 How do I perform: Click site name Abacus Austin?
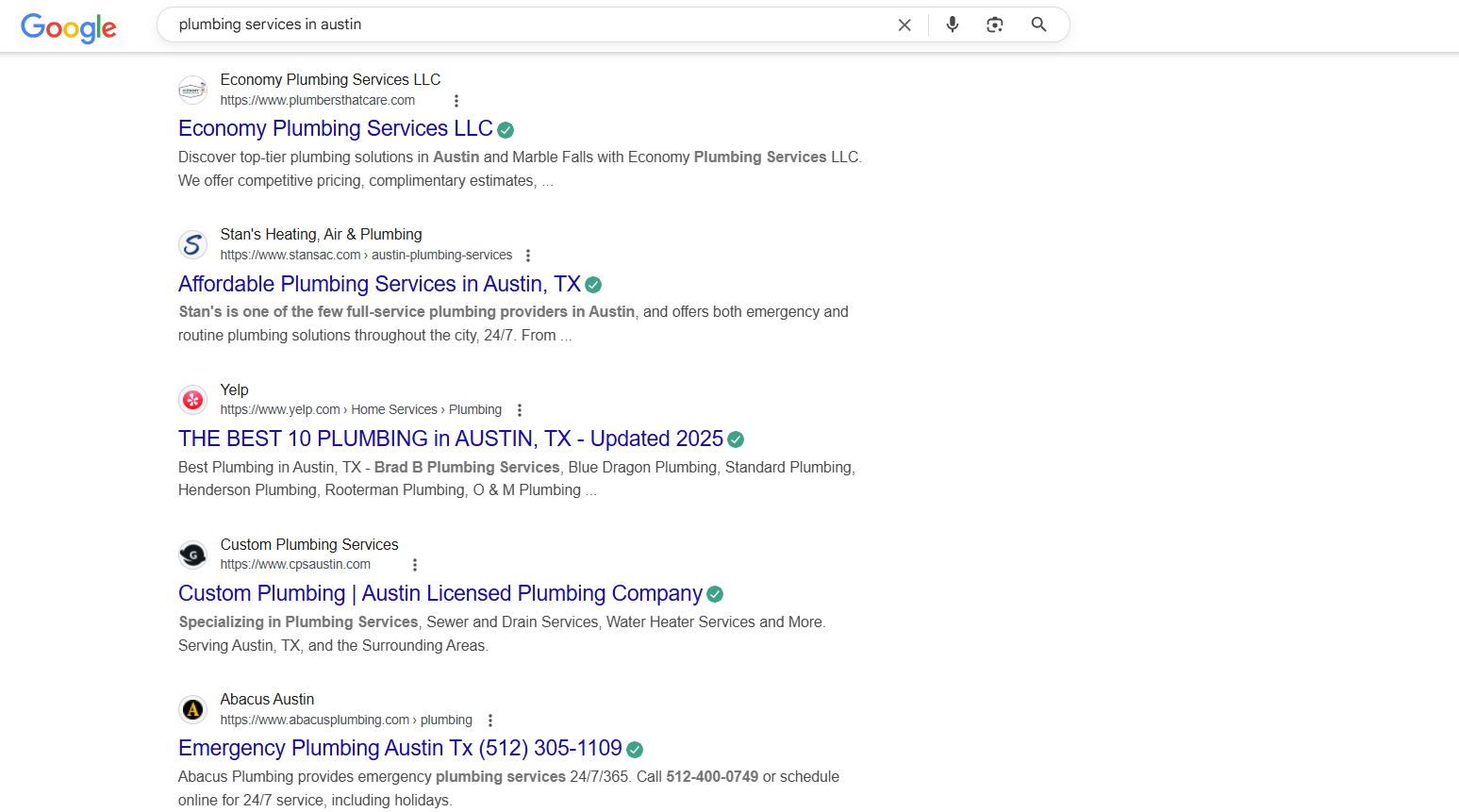tap(267, 699)
